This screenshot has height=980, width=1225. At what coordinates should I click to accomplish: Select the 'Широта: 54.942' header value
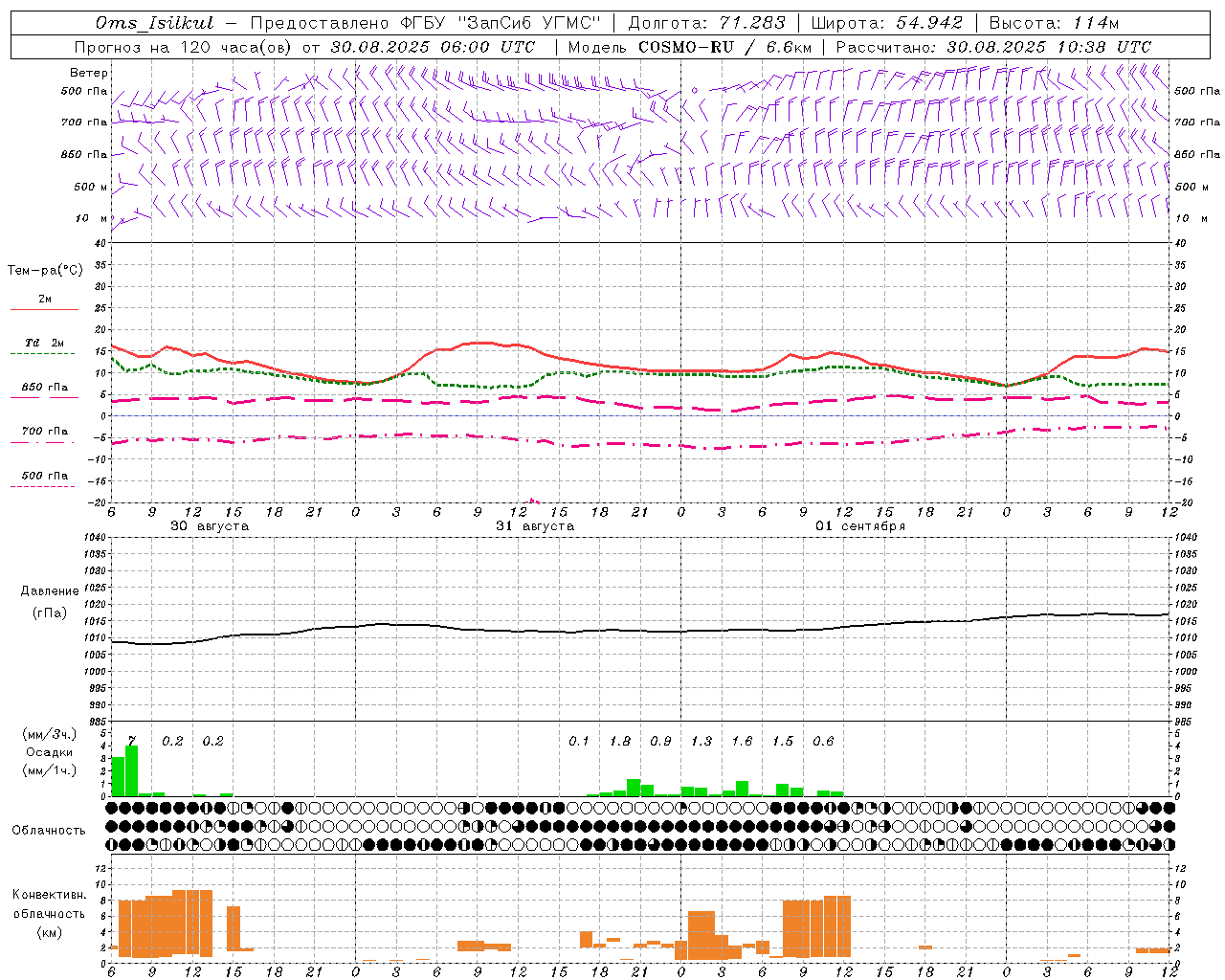(886, 23)
